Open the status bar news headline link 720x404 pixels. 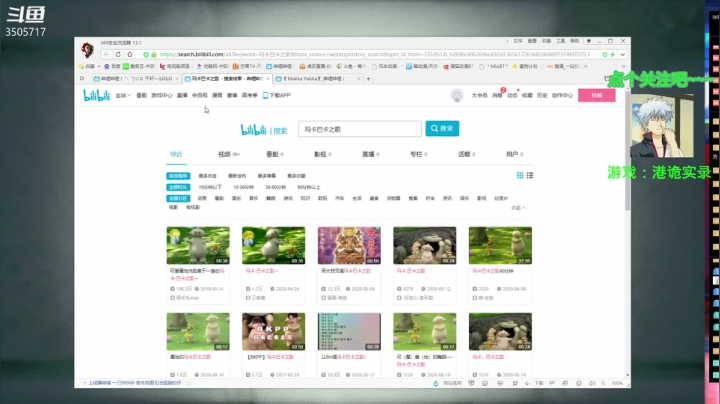(135, 383)
